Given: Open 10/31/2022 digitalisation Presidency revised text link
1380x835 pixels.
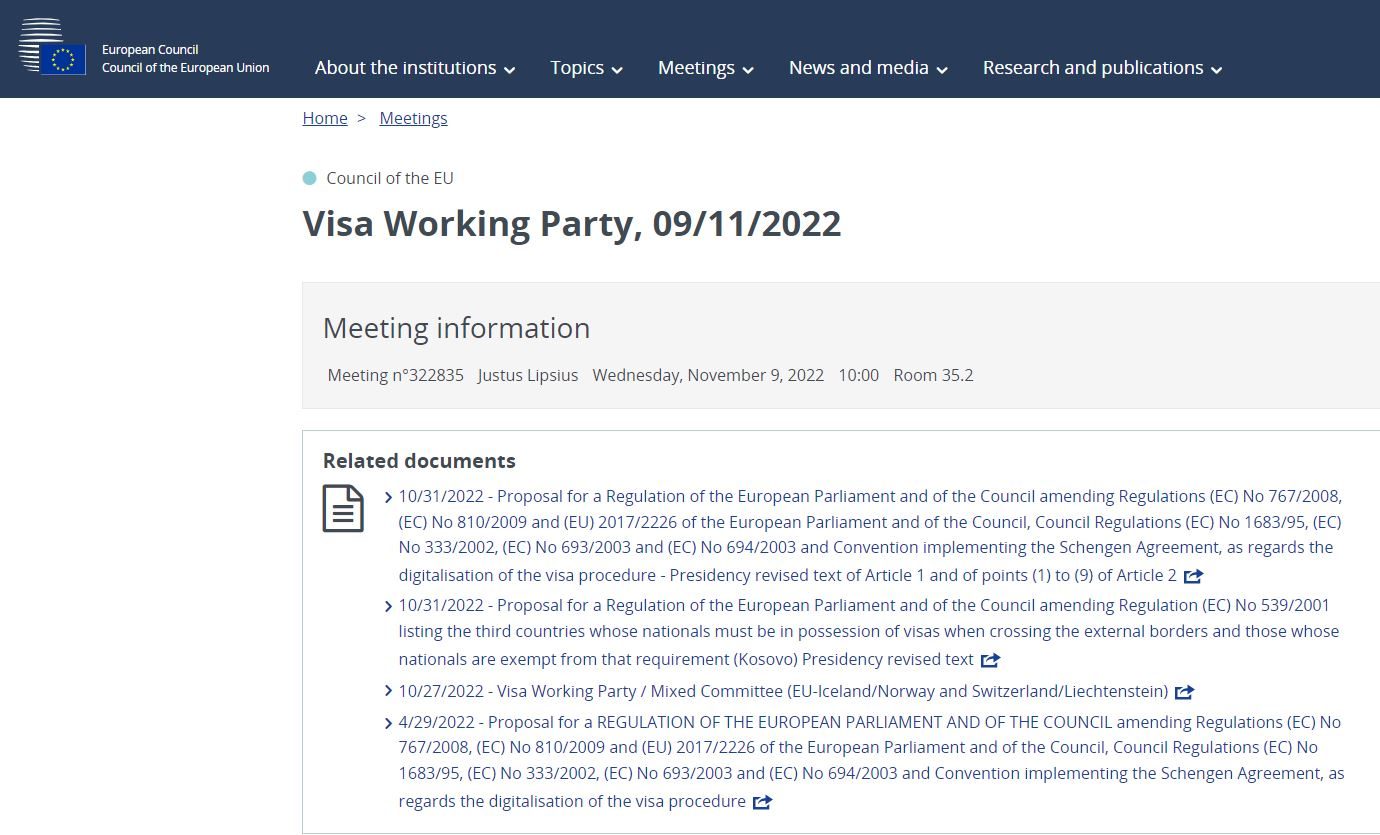Looking at the screenshot, I should (x=870, y=535).
